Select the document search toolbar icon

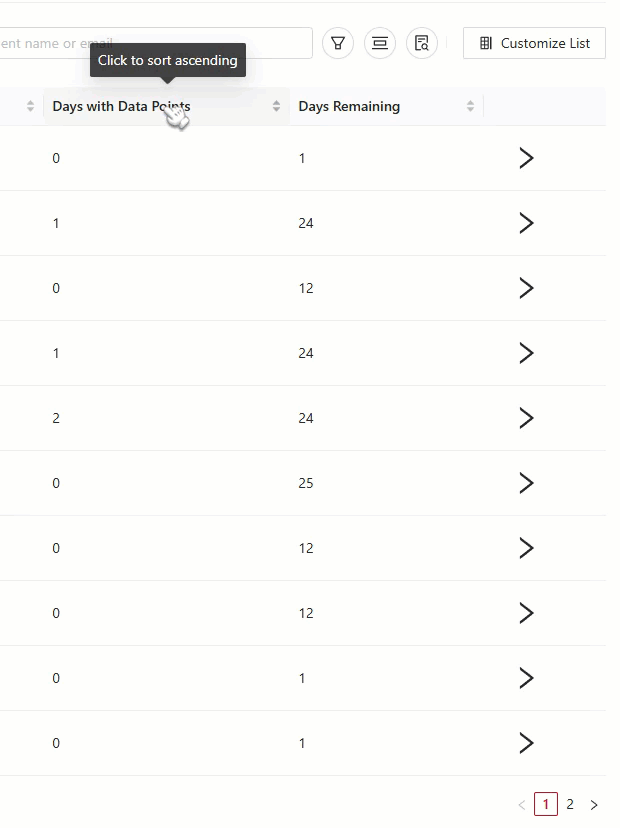click(x=422, y=43)
